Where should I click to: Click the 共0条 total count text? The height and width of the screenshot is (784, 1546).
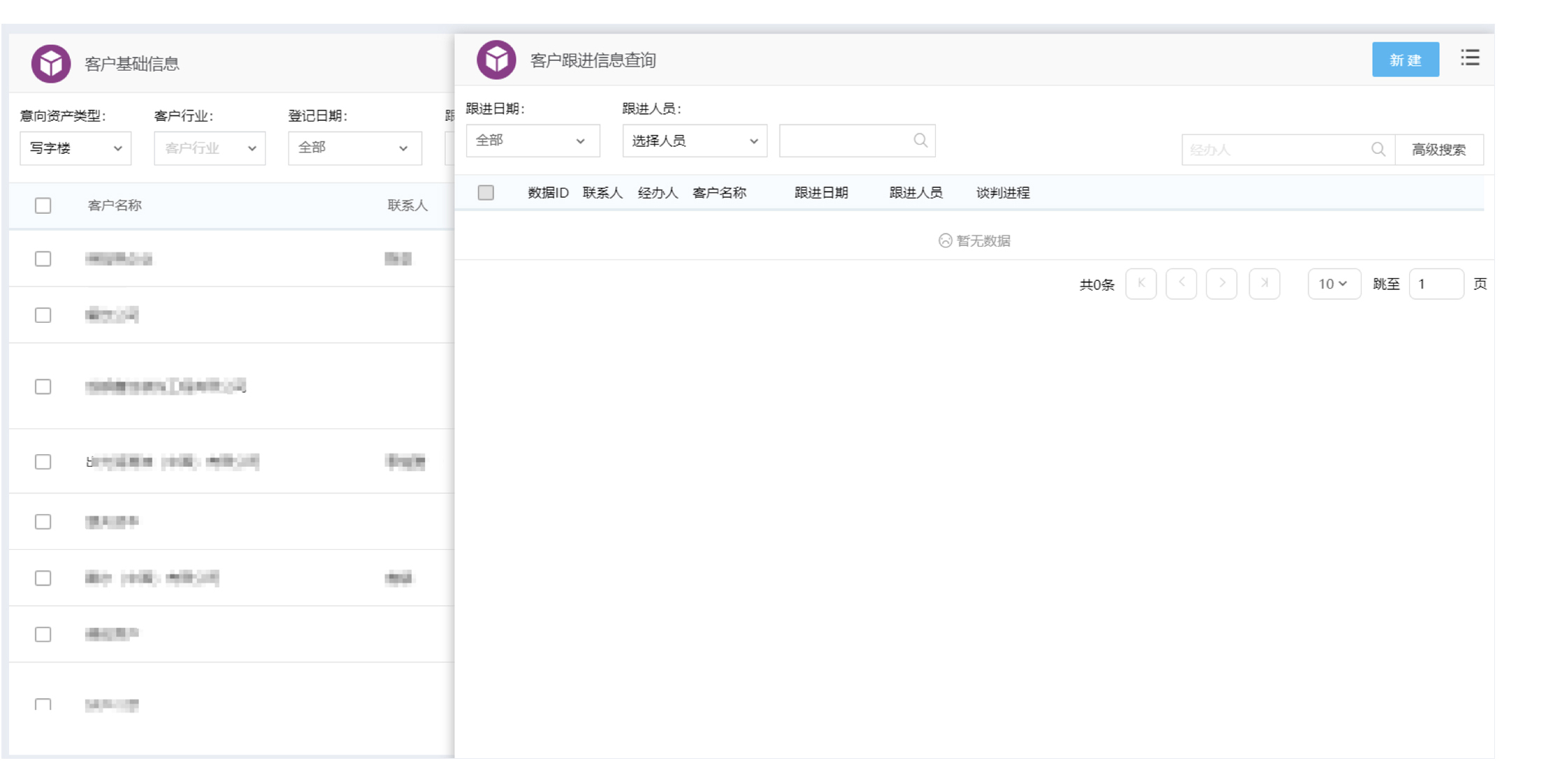[1097, 284]
